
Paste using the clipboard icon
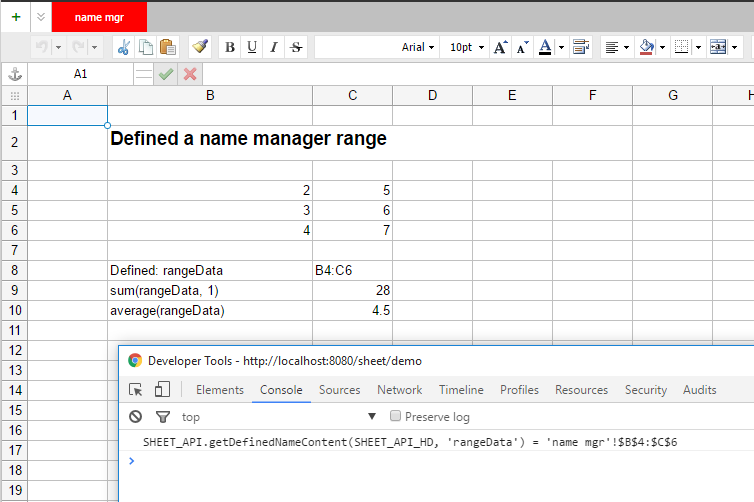pos(167,47)
